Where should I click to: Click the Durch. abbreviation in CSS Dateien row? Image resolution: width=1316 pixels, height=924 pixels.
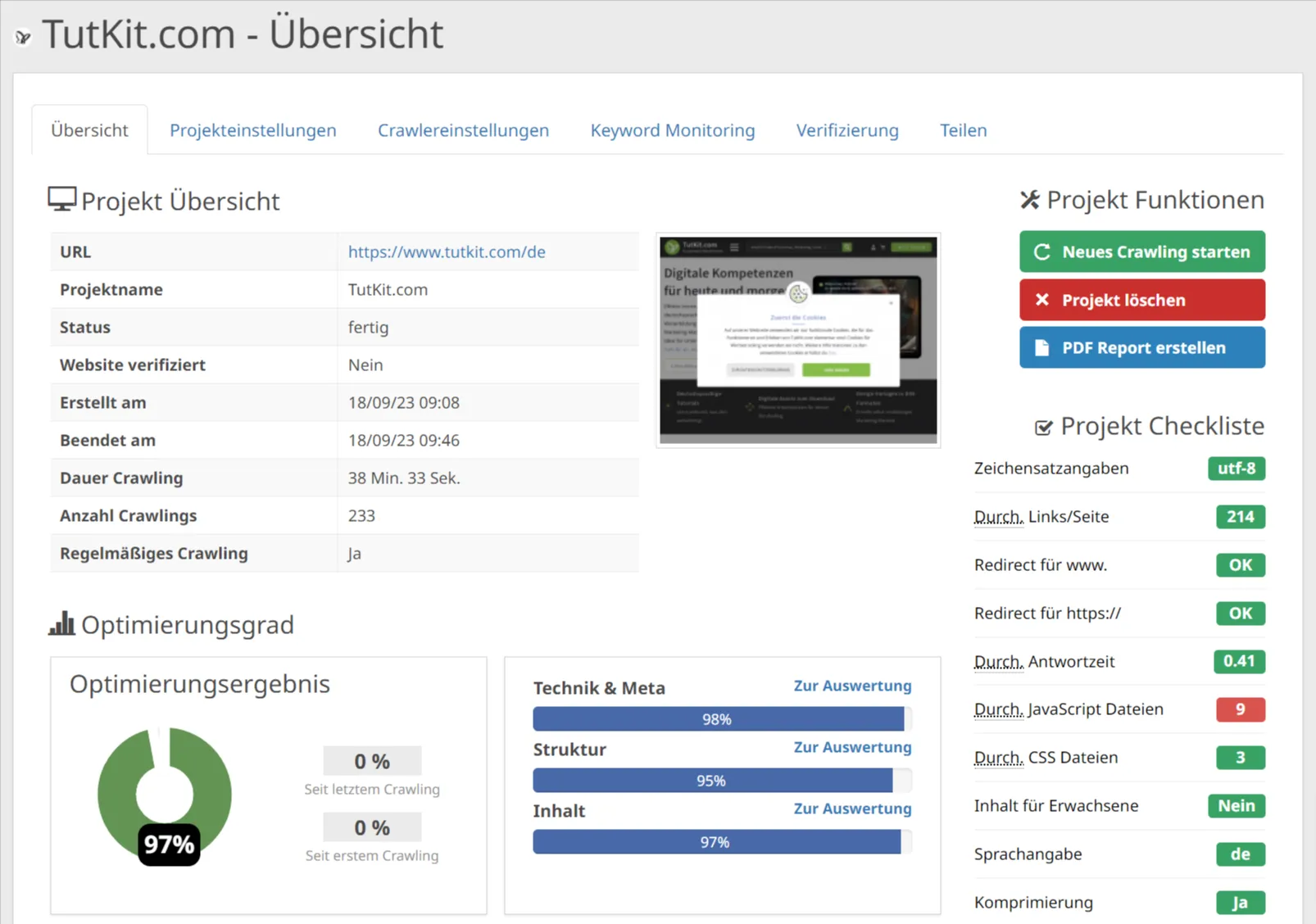[x=999, y=758]
